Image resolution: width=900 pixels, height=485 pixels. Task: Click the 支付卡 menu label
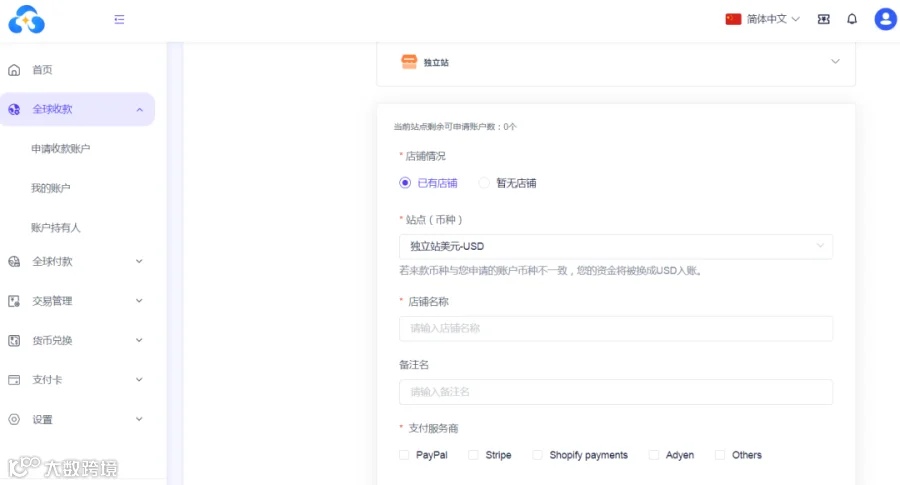pos(47,380)
